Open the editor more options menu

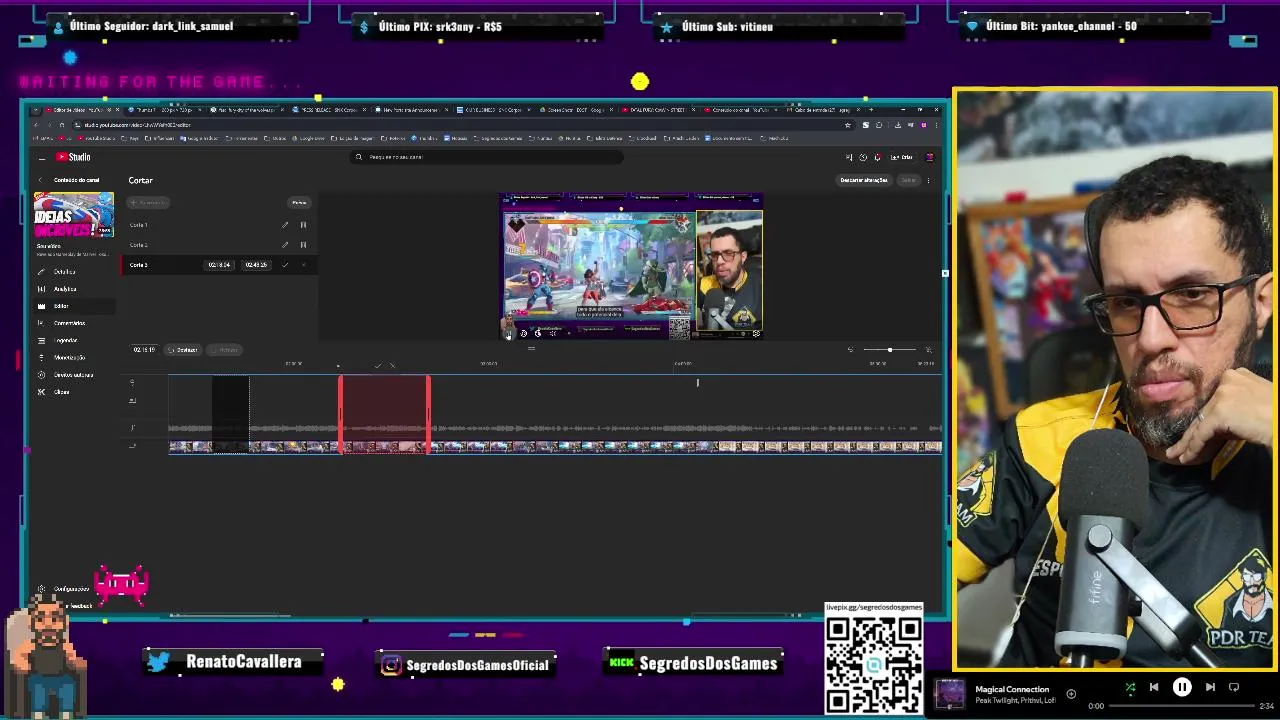click(928, 181)
